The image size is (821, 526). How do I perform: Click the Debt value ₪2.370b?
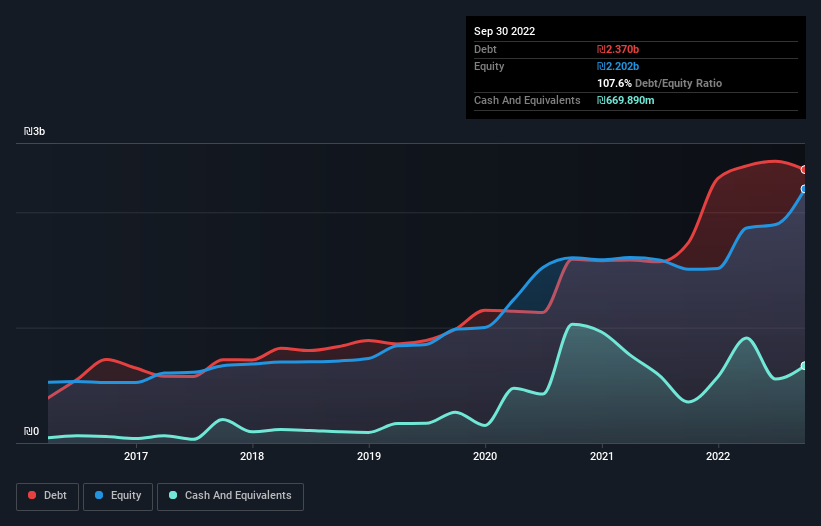coord(618,49)
